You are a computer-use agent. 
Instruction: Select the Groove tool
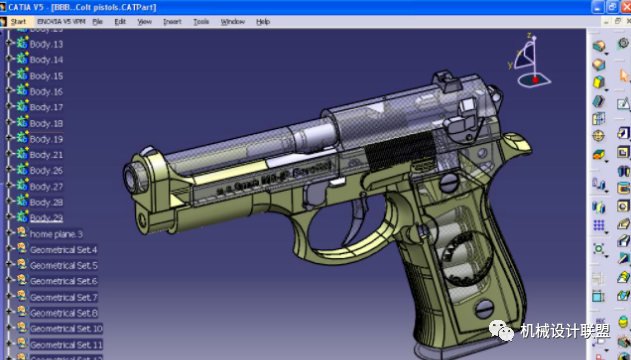click(623, 188)
